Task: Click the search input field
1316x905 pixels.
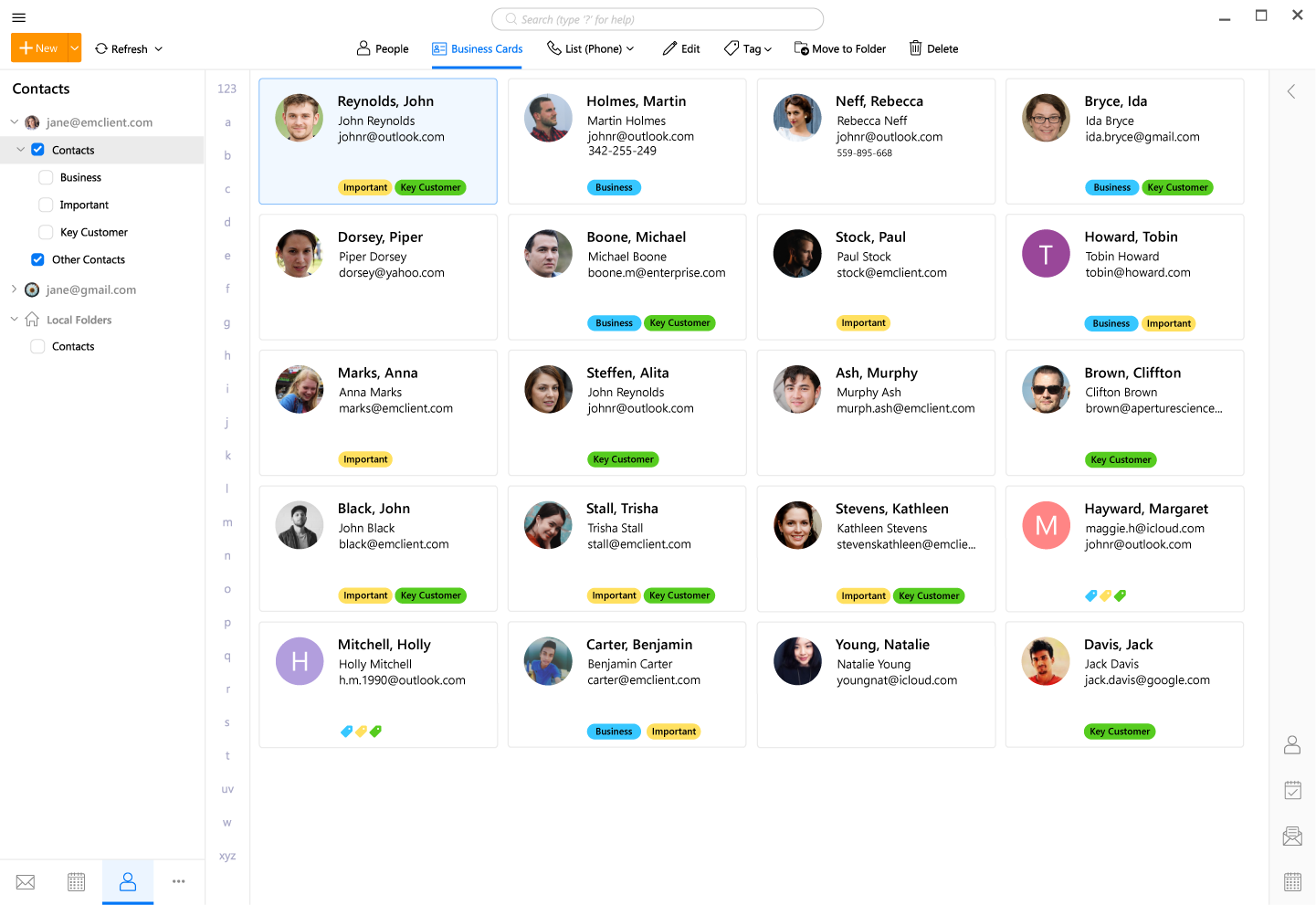Action: [x=658, y=19]
